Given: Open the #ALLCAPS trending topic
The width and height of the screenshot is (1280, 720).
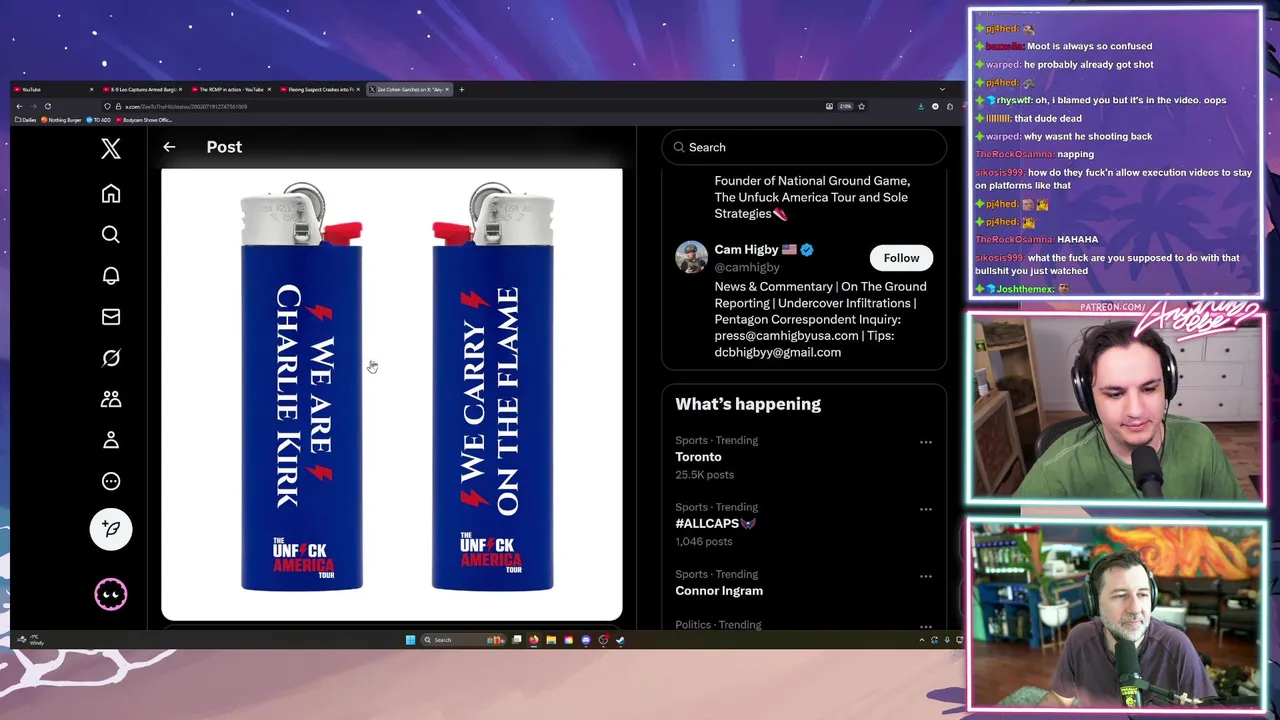Looking at the screenshot, I should coord(707,523).
